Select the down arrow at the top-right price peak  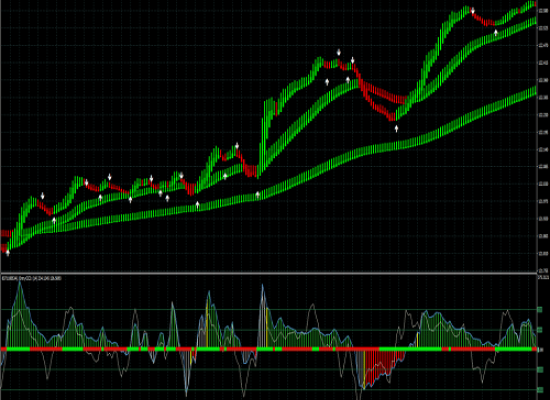click(x=472, y=11)
